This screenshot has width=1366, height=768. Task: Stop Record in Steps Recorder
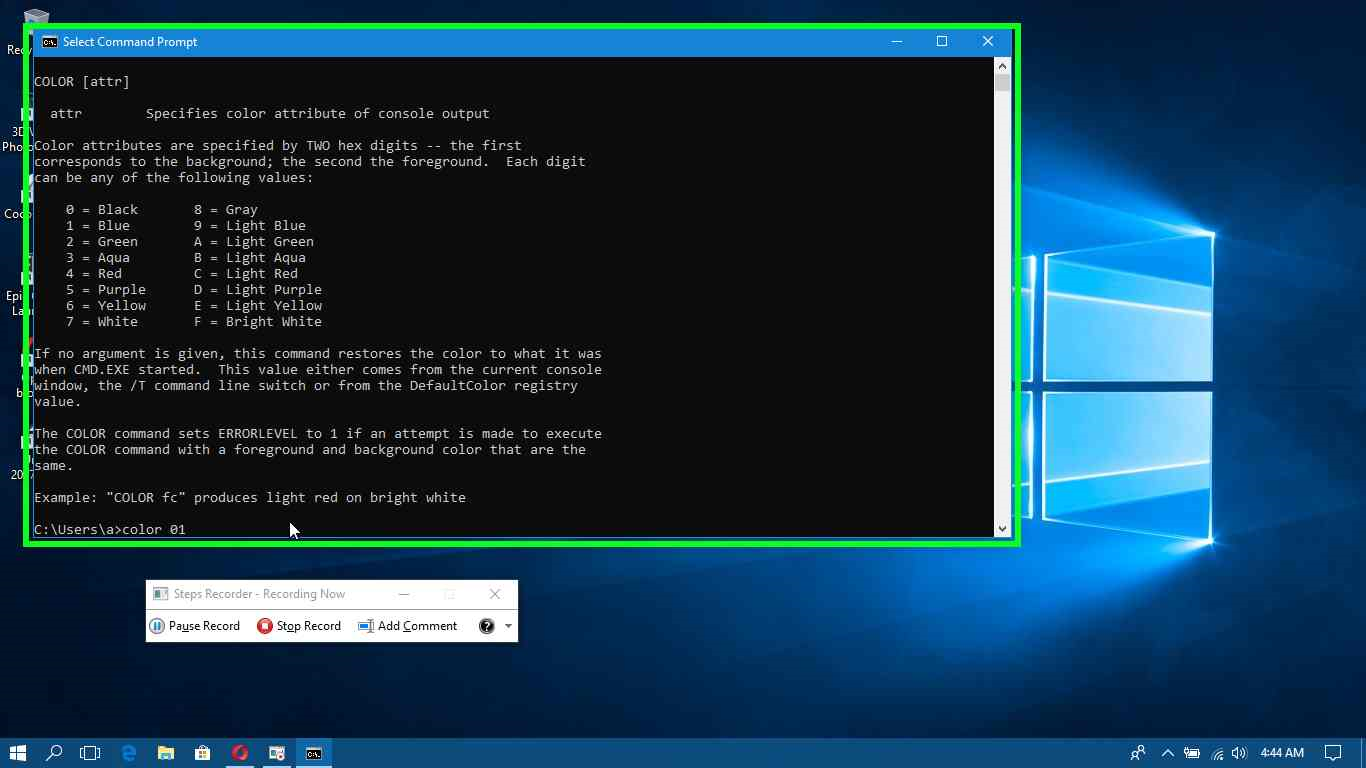[299, 626]
